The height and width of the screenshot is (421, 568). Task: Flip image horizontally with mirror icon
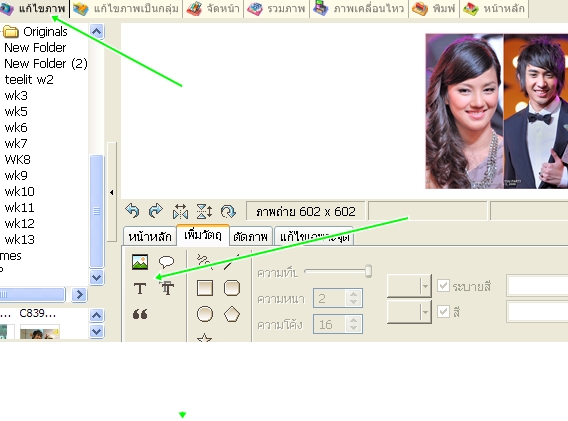click(180, 211)
